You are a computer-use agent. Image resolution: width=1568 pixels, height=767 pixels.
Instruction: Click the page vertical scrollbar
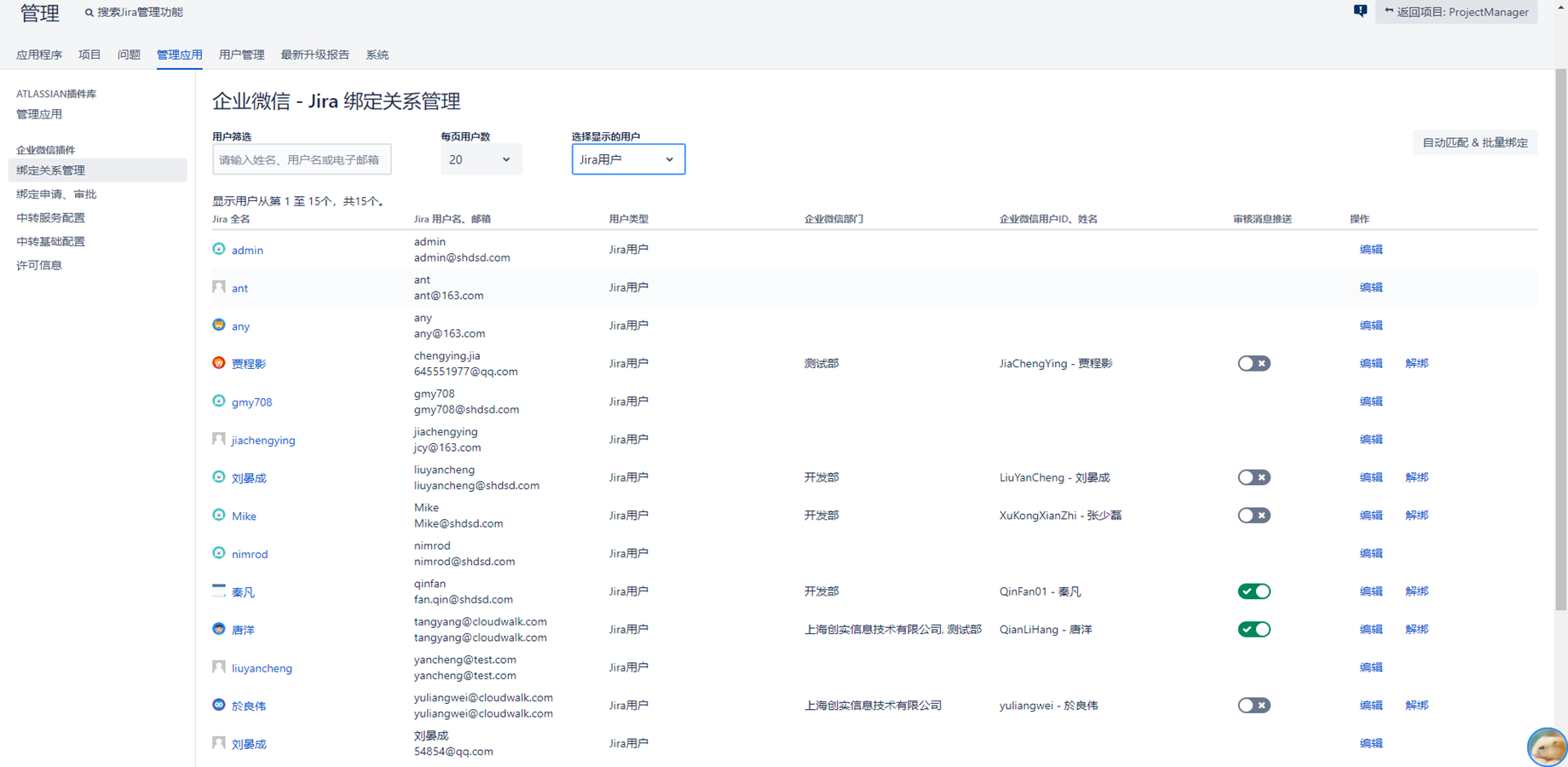pyautogui.click(x=1560, y=341)
